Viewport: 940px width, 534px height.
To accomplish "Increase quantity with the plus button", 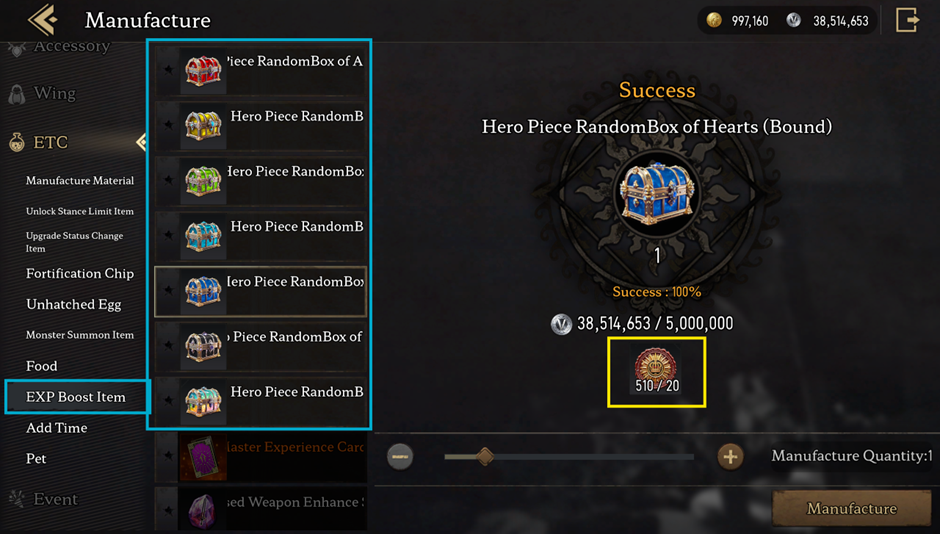I will (730, 457).
